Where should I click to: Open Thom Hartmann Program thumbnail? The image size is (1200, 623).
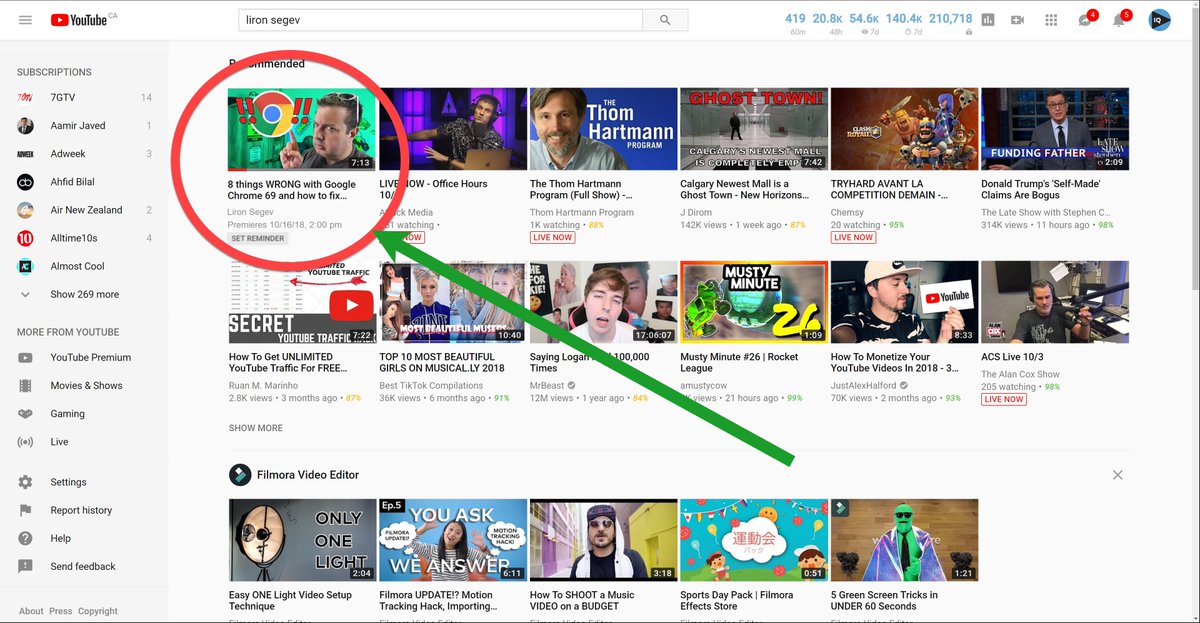(603, 129)
